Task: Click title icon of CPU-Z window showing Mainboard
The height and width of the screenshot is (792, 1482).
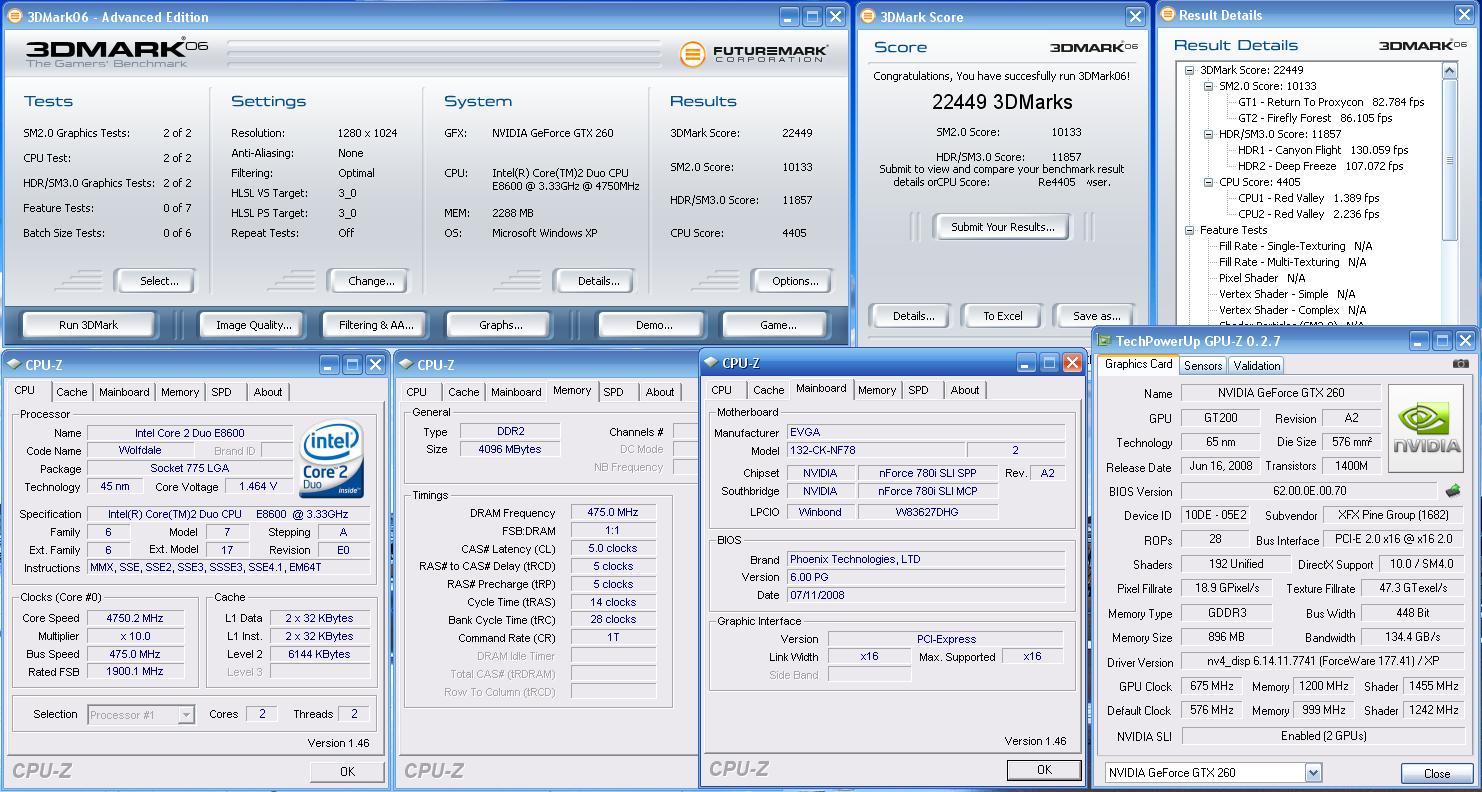Action: coord(711,363)
